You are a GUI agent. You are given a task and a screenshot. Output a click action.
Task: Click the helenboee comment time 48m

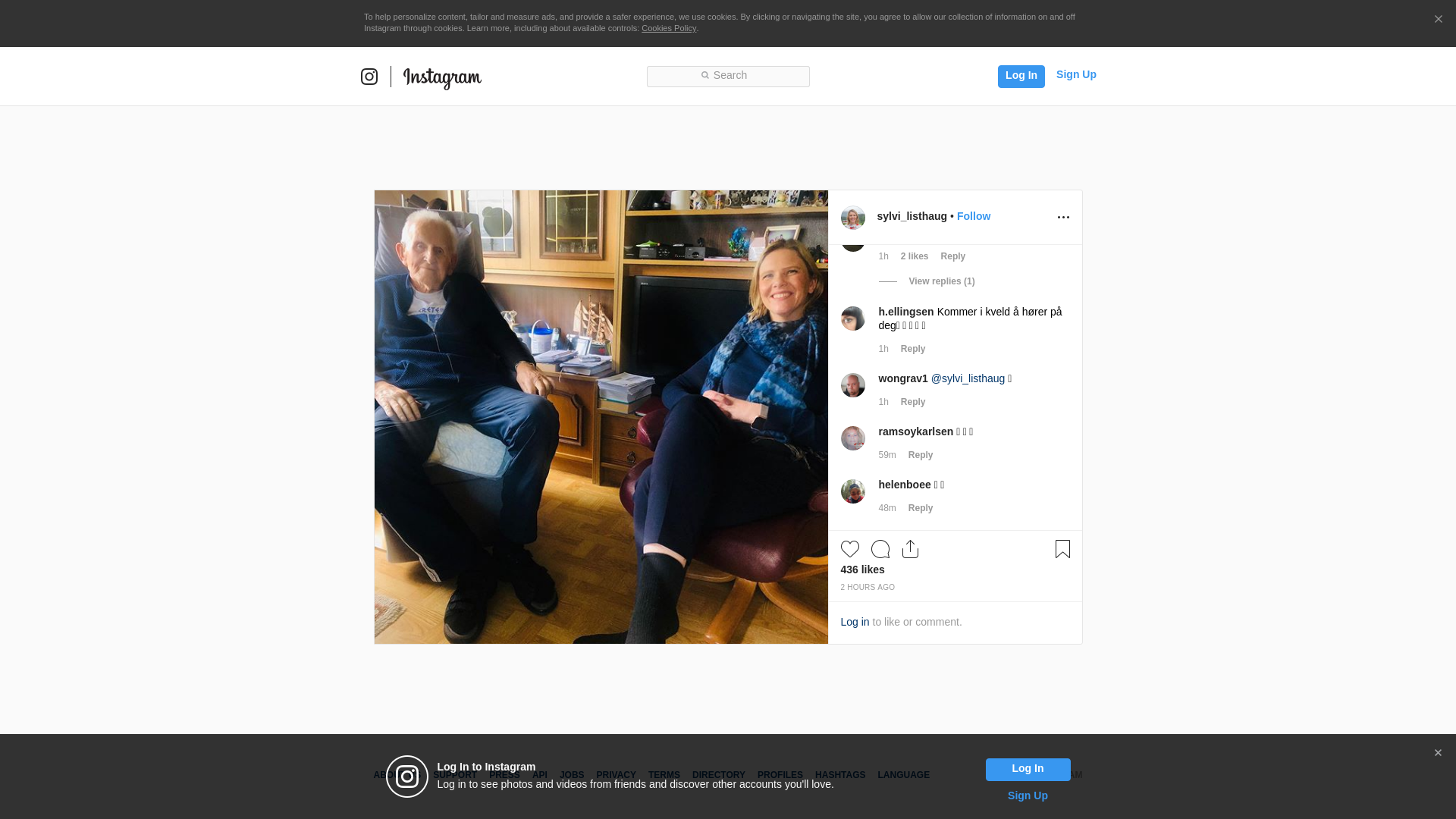tap(886, 508)
